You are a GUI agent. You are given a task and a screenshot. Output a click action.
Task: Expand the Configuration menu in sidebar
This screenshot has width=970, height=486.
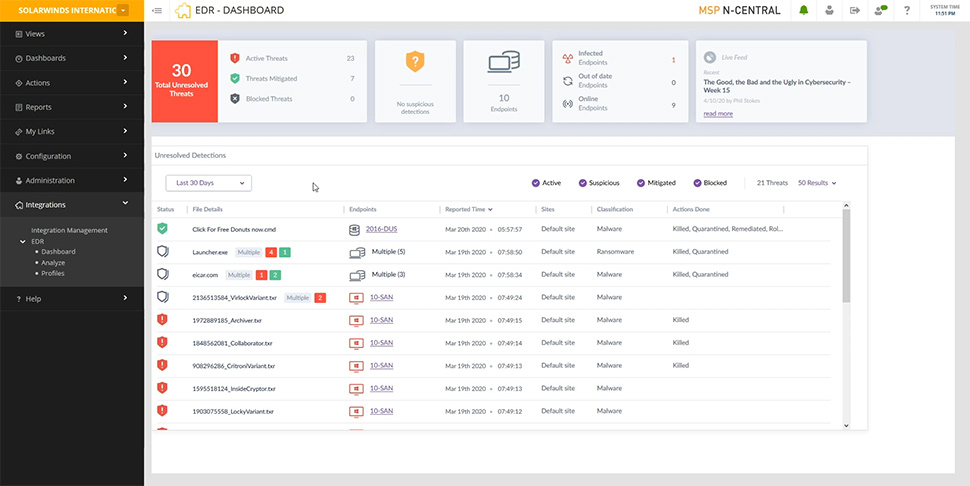[x=72, y=156]
